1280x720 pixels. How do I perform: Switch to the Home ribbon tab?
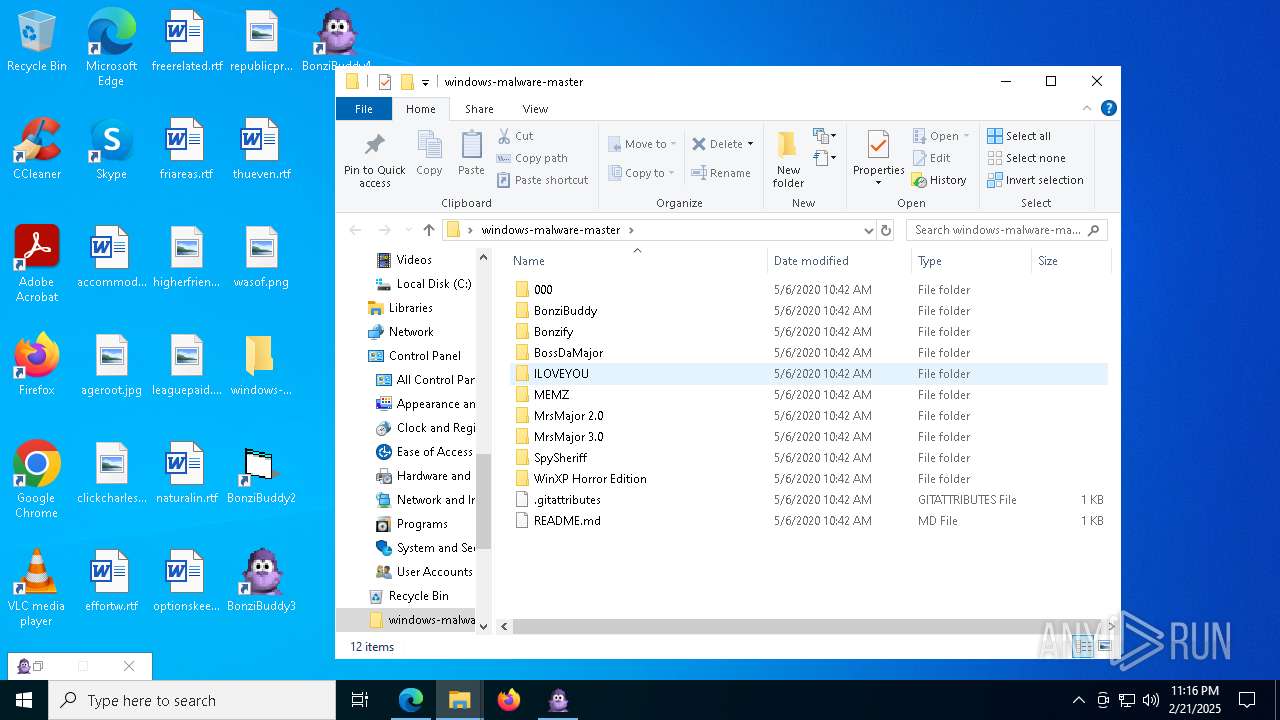[x=420, y=109]
